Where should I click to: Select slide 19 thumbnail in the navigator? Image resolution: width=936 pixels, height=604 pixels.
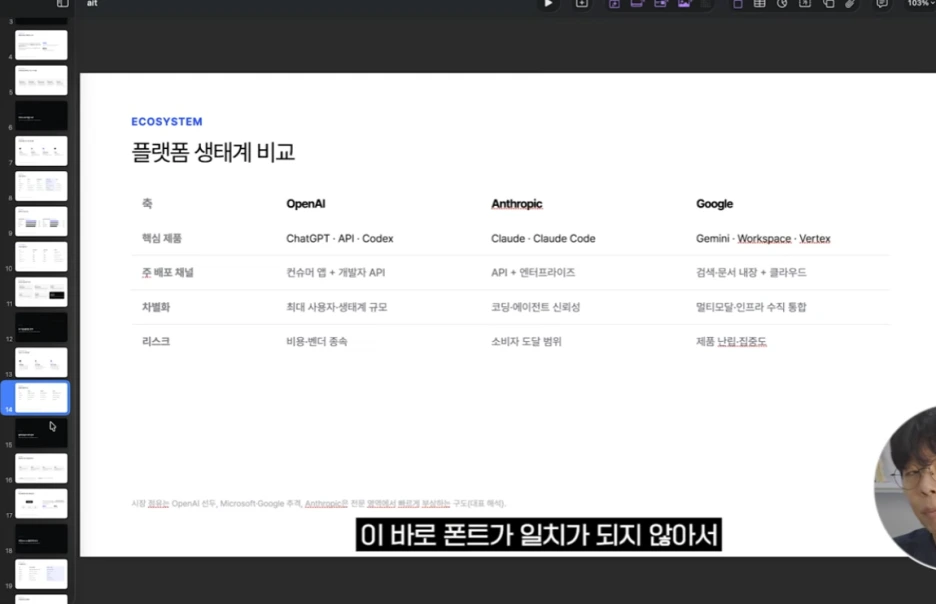point(41,574)
